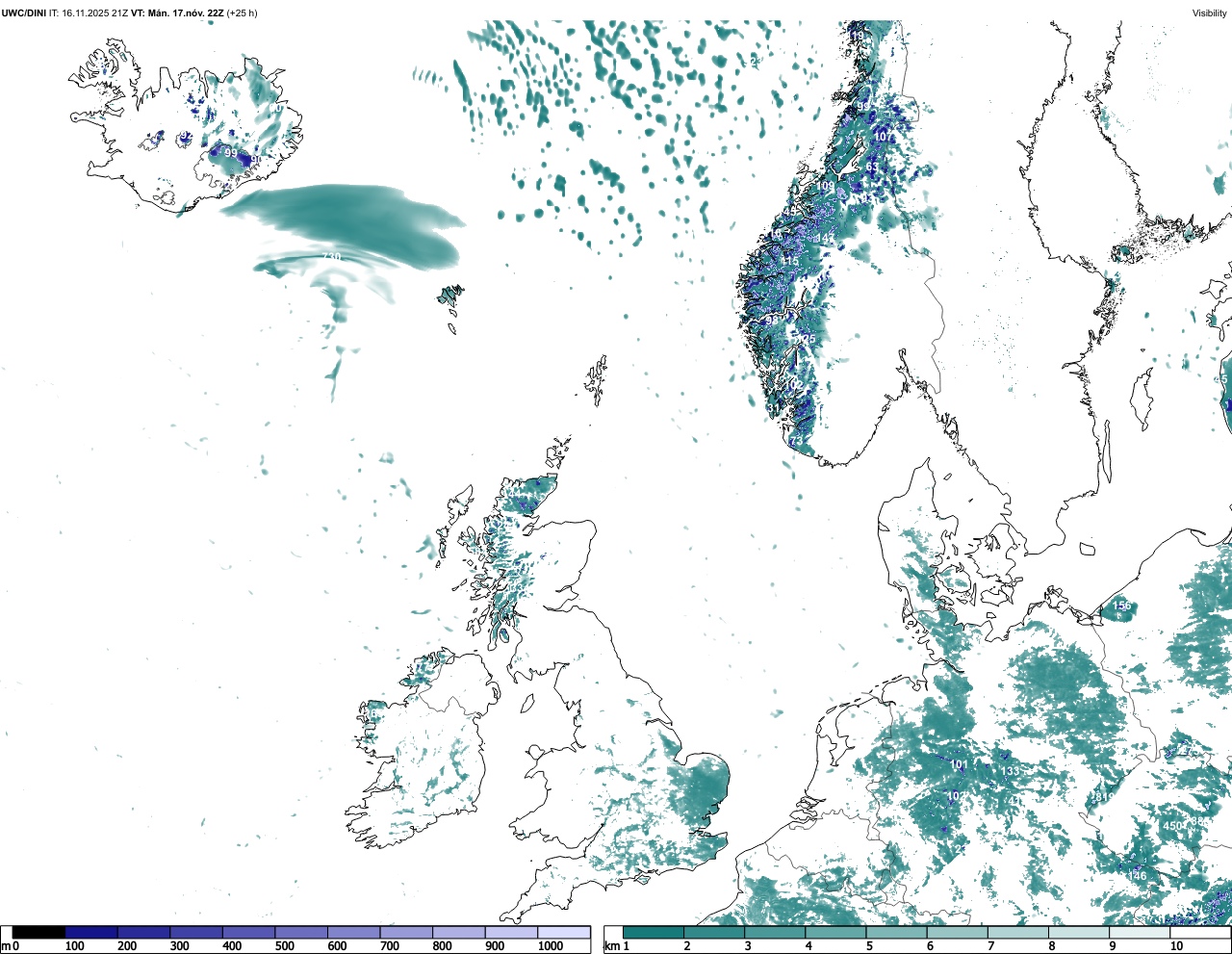
Task: Click the 800–900 m legend swatch
Action: point(459,933)
